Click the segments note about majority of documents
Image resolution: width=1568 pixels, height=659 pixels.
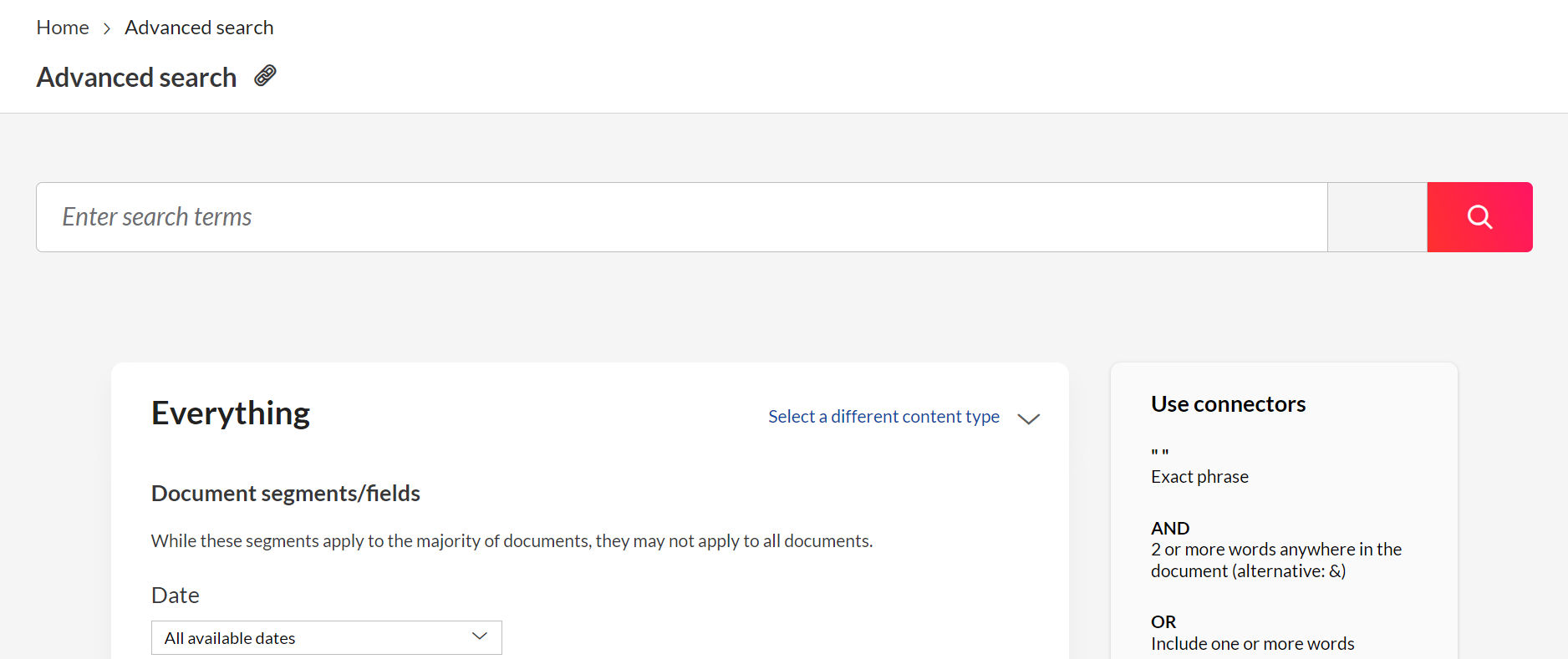512,541
